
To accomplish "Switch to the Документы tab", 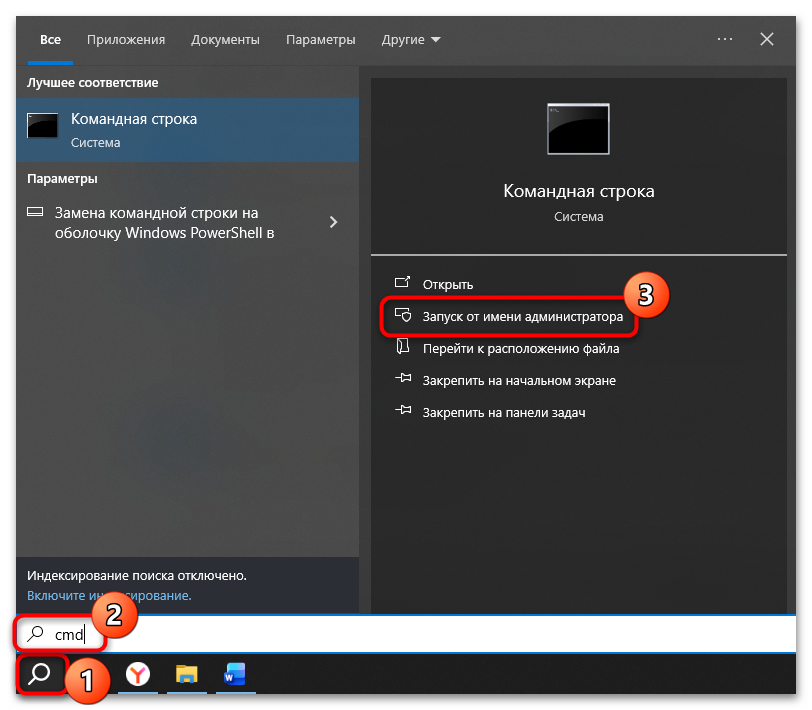I will click(x=225, y=39).
